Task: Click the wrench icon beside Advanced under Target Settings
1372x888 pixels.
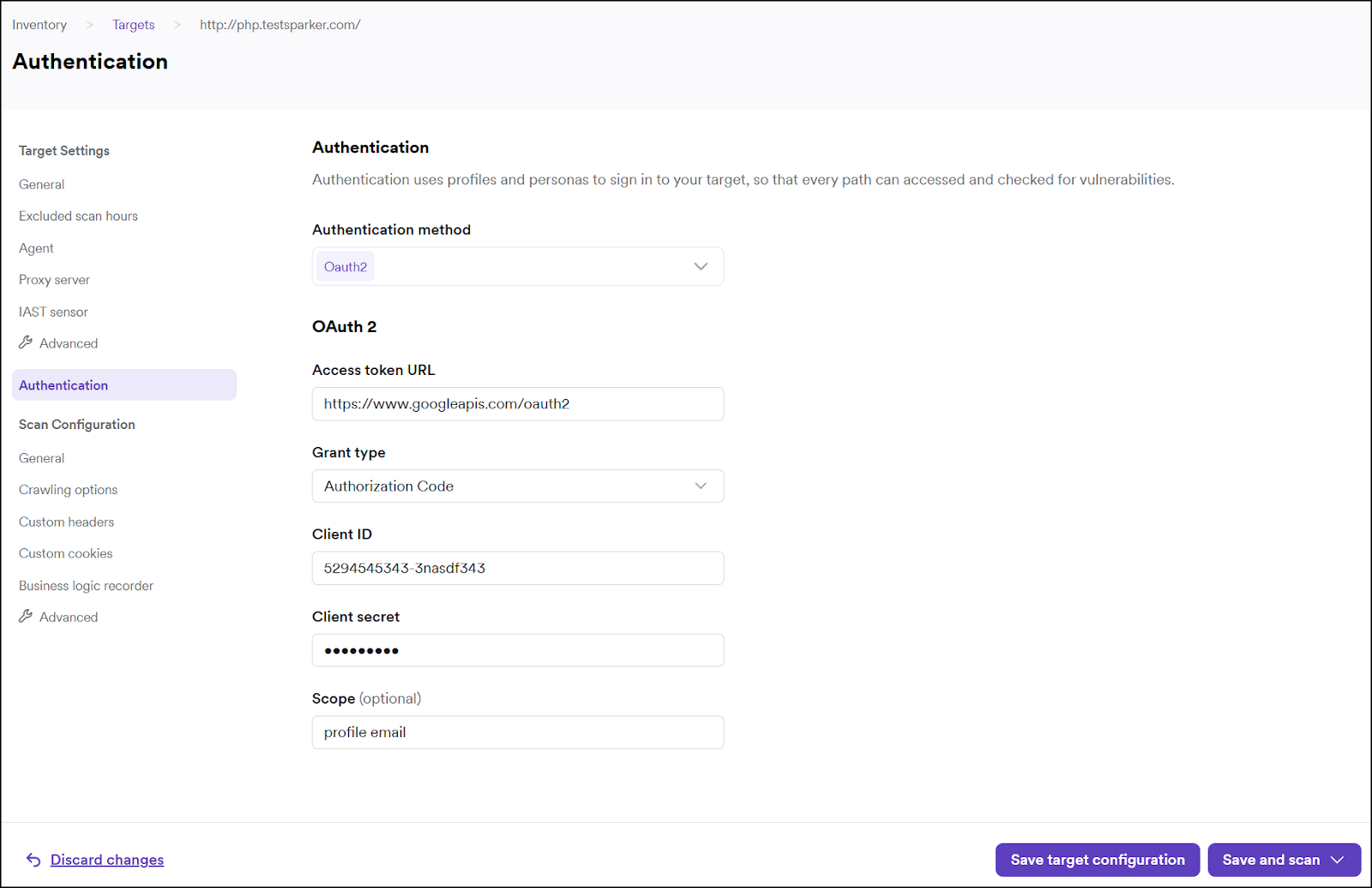Action: pyautogui.click(x=27, y=342)
